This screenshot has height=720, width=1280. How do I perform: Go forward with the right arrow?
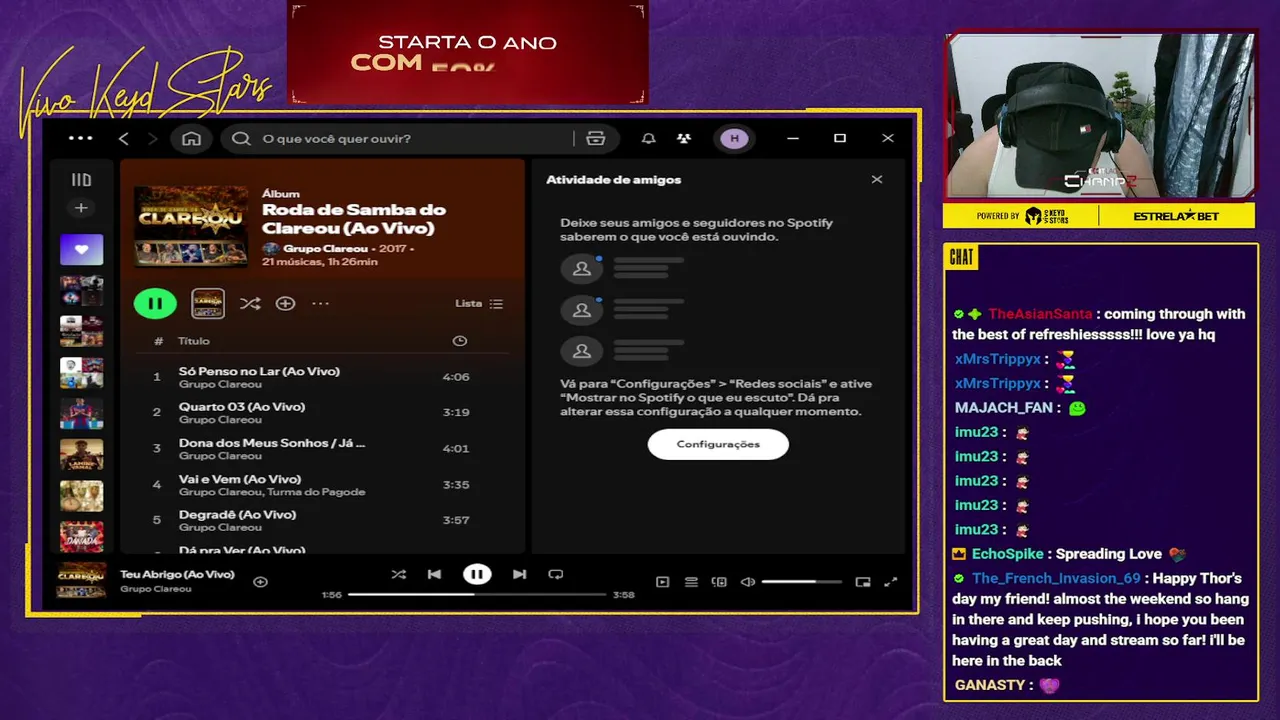tap(152, 139)
